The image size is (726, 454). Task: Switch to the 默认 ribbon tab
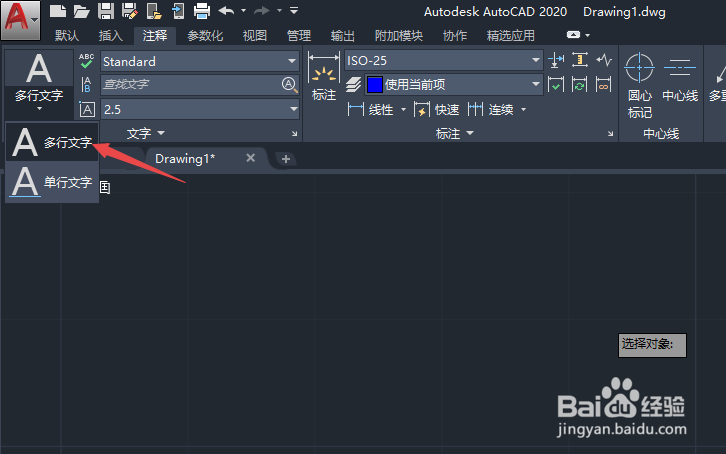click(67, 36)
